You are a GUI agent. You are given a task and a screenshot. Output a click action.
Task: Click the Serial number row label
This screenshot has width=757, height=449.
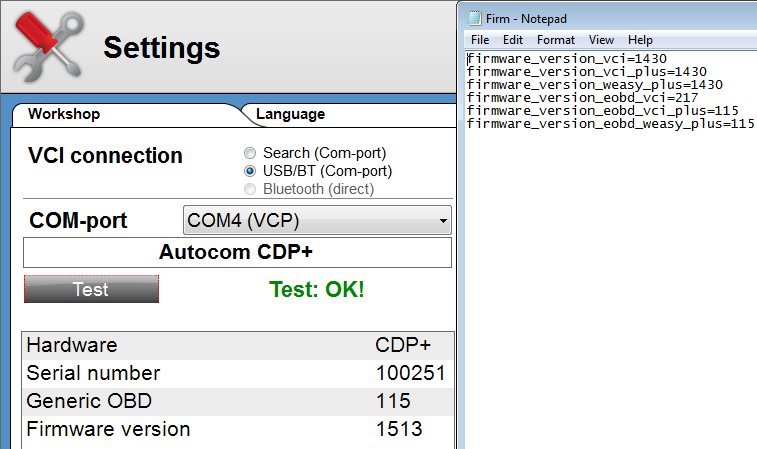coord(93,373)
